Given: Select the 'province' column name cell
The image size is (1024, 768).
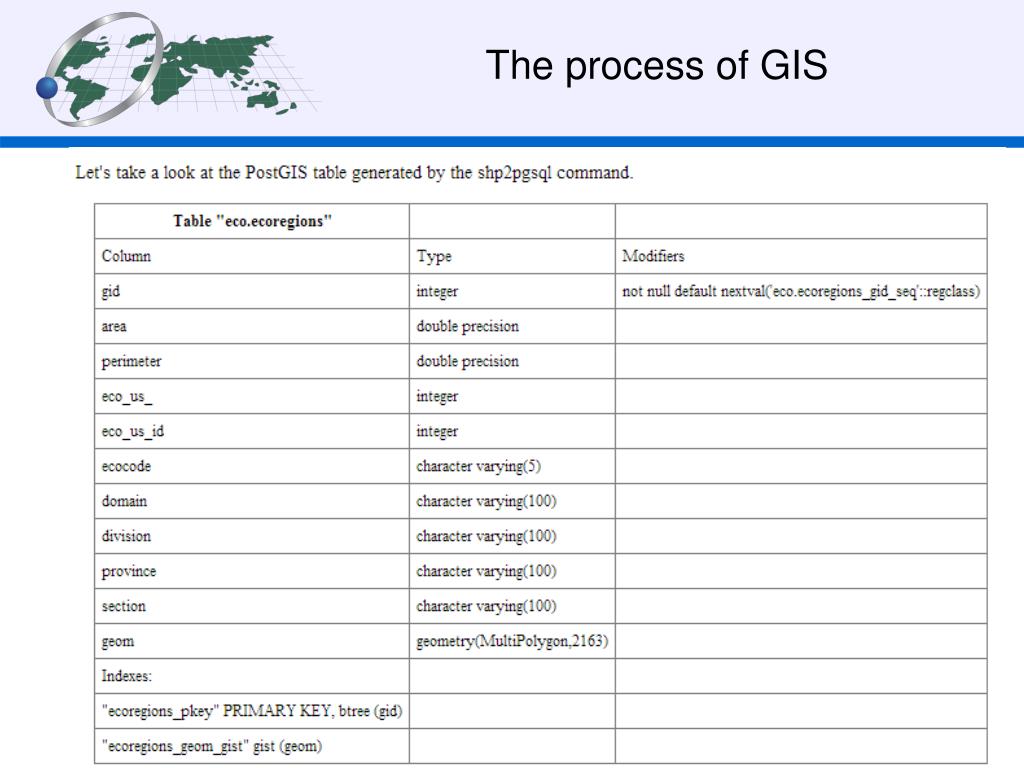Looking at the screenshot, I should pyautogui.click(x=252, y=571).
